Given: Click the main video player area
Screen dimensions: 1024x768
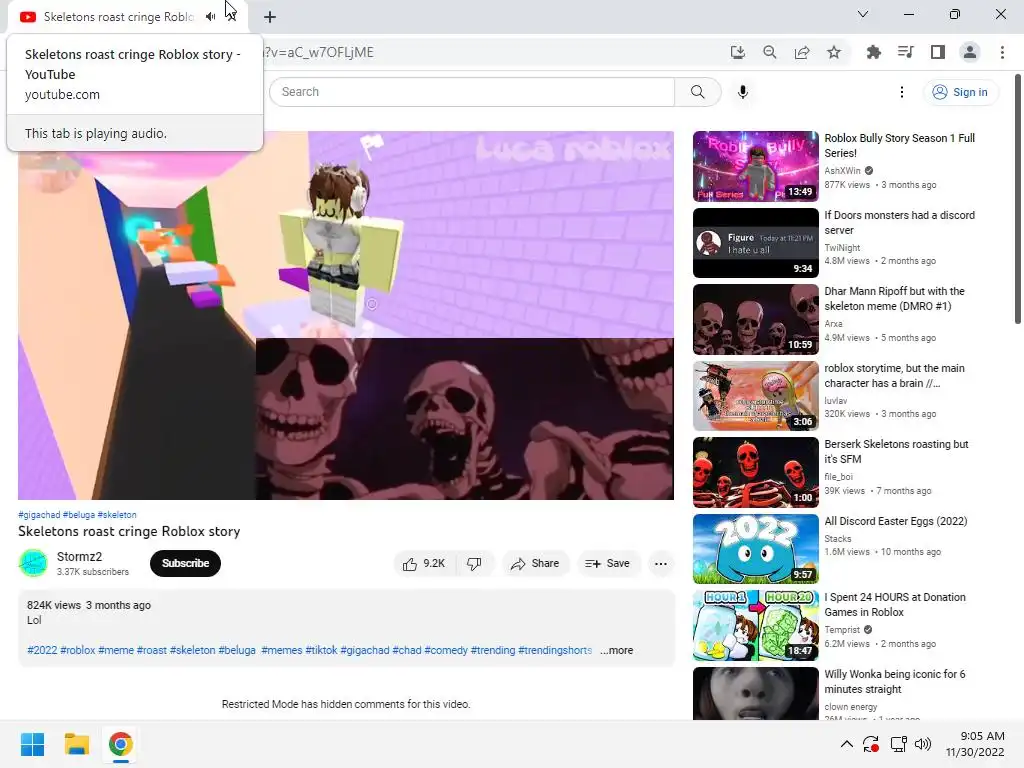Looking at the screenshot, I should point(346,315).
